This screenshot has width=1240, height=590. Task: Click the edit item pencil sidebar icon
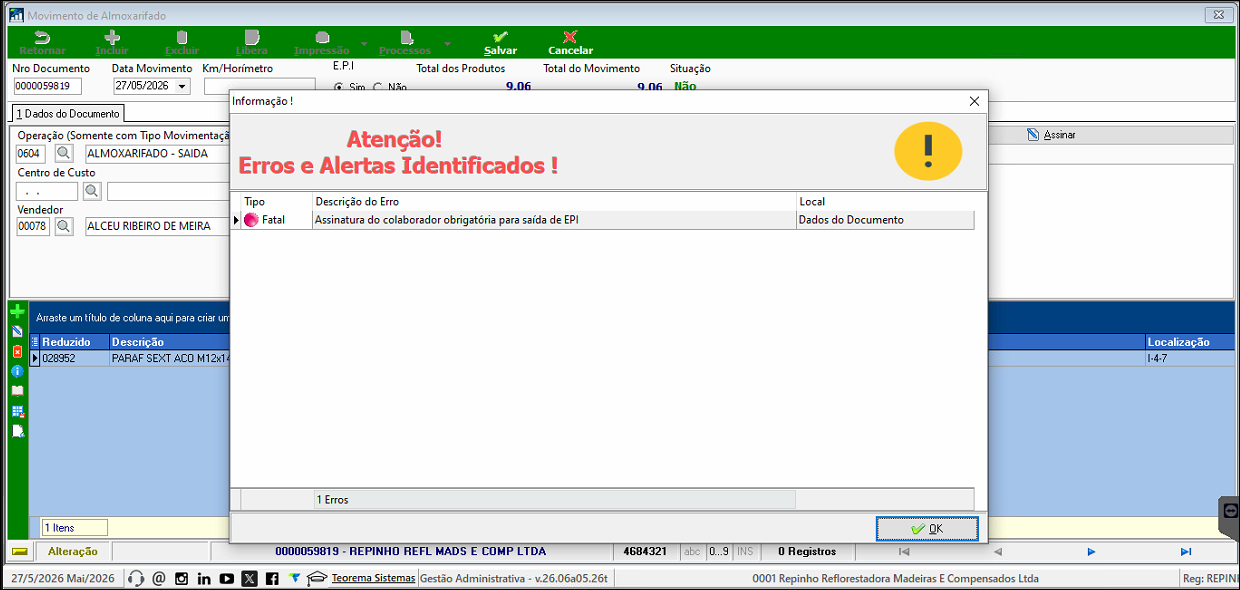[x=17, y=331]
